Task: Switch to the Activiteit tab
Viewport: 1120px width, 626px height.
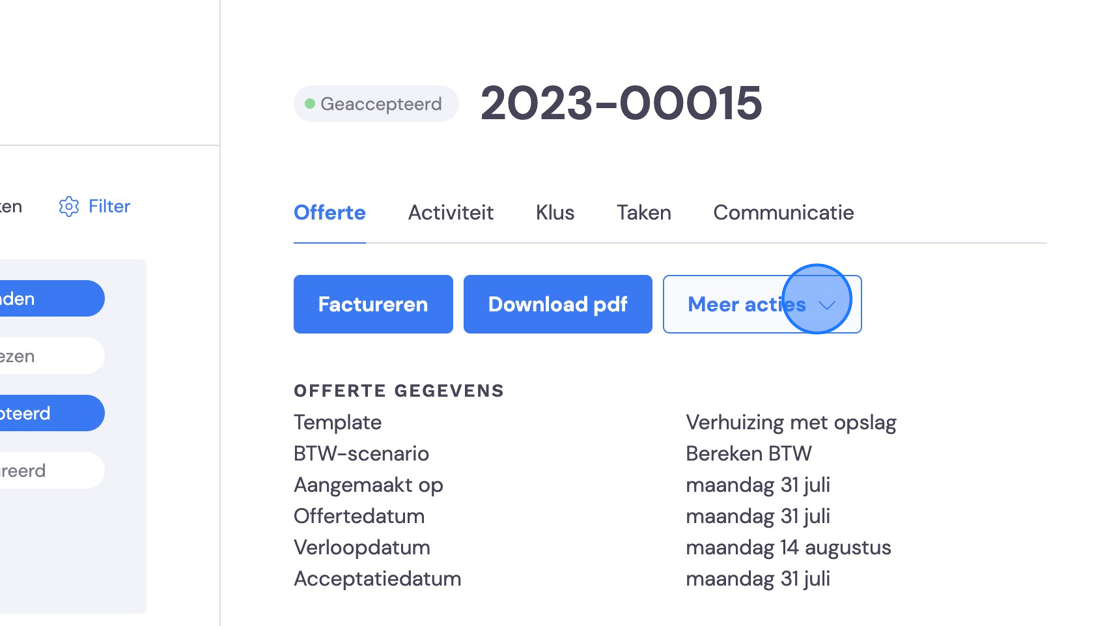Action: (x=451, y=212)
